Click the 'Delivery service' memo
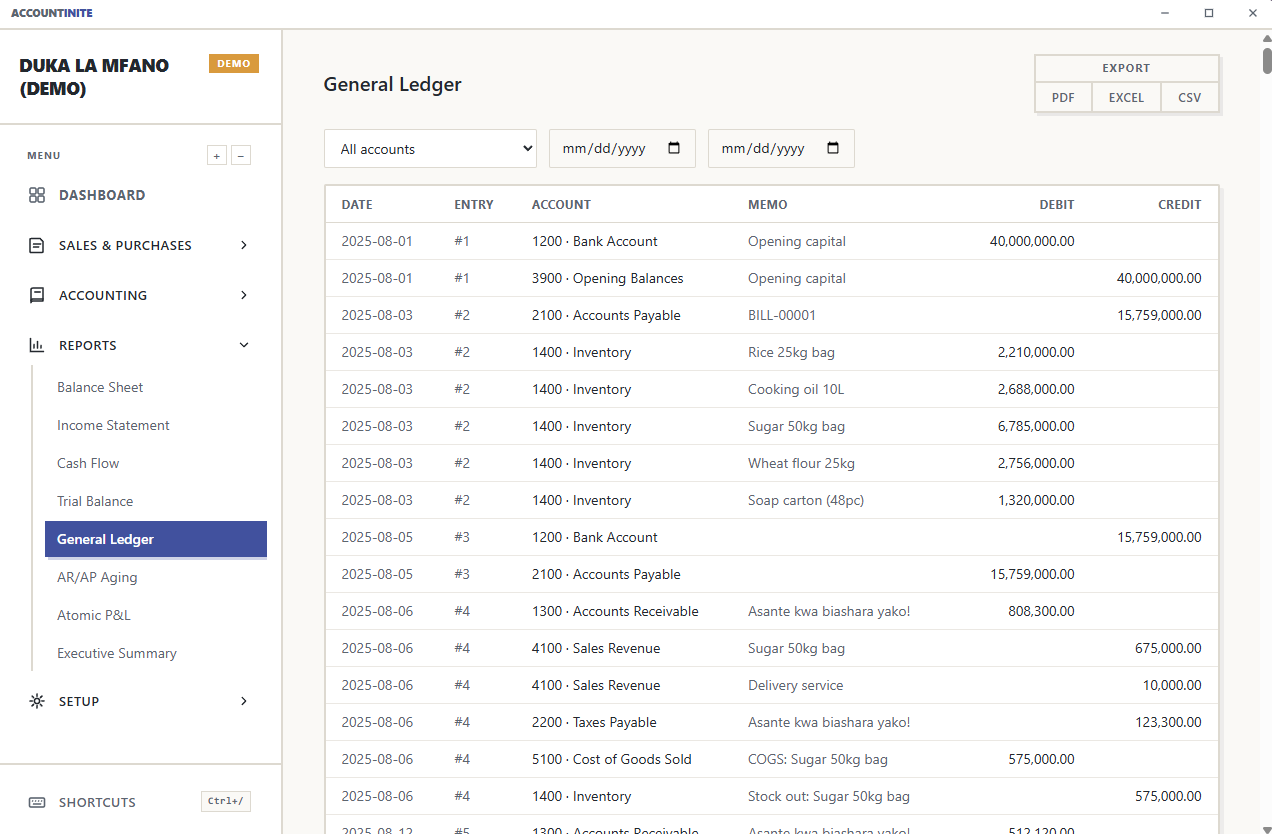Screen dimensions: 1272x834 [795, 685]
